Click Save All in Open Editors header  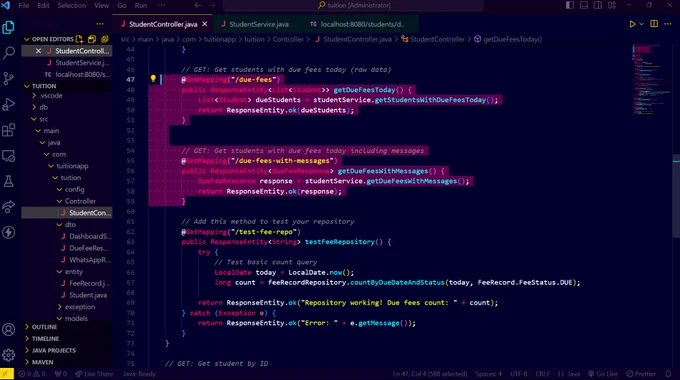click(92, 39)
